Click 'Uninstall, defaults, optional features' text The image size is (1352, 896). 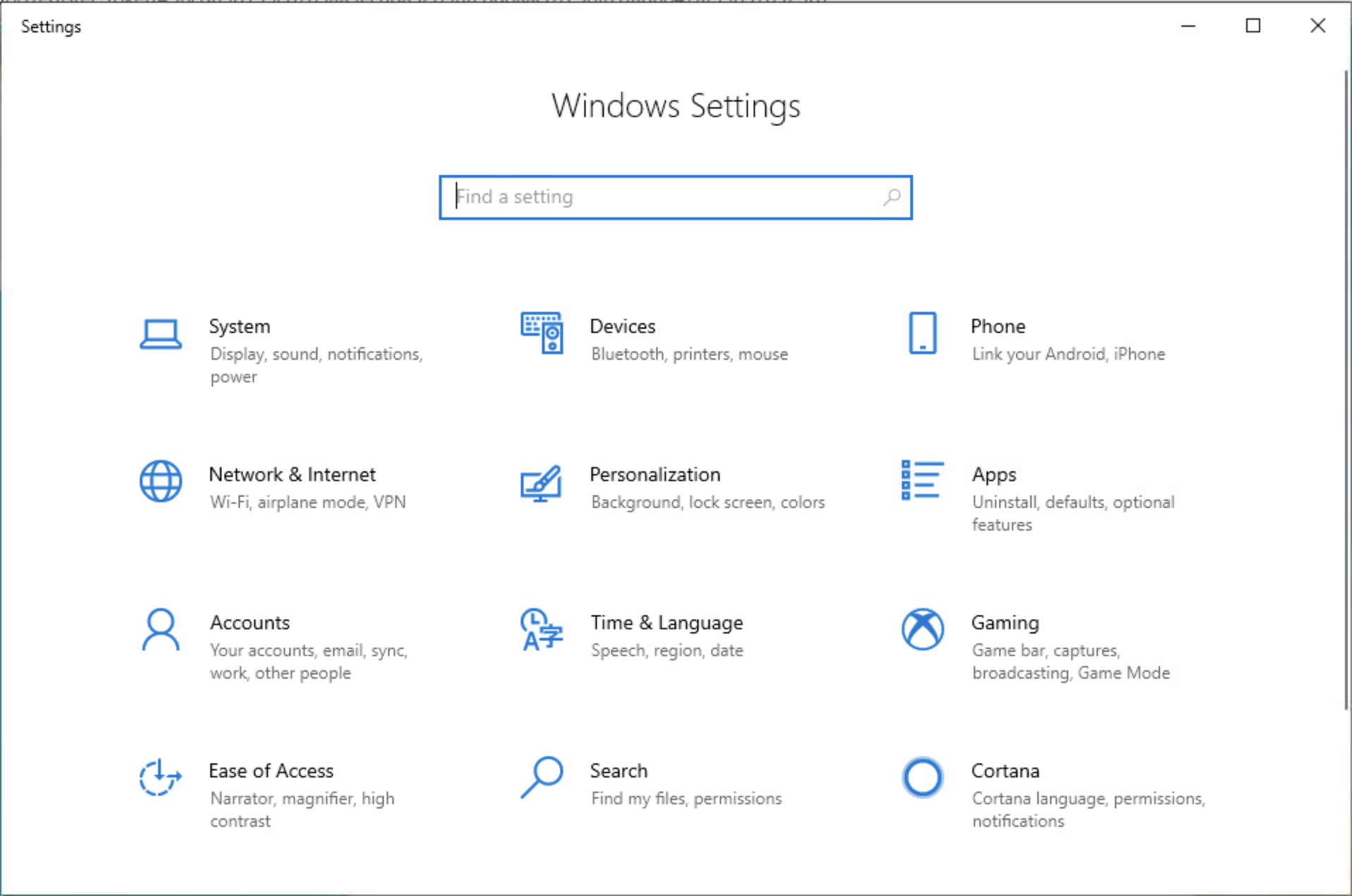click(1073, 513)
